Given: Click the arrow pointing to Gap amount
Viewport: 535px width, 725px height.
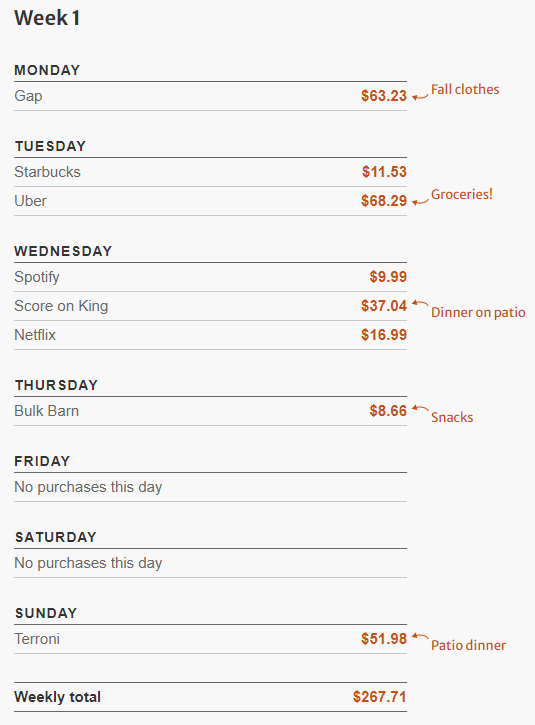Looking at the screenshot, I should pos(420,96).
